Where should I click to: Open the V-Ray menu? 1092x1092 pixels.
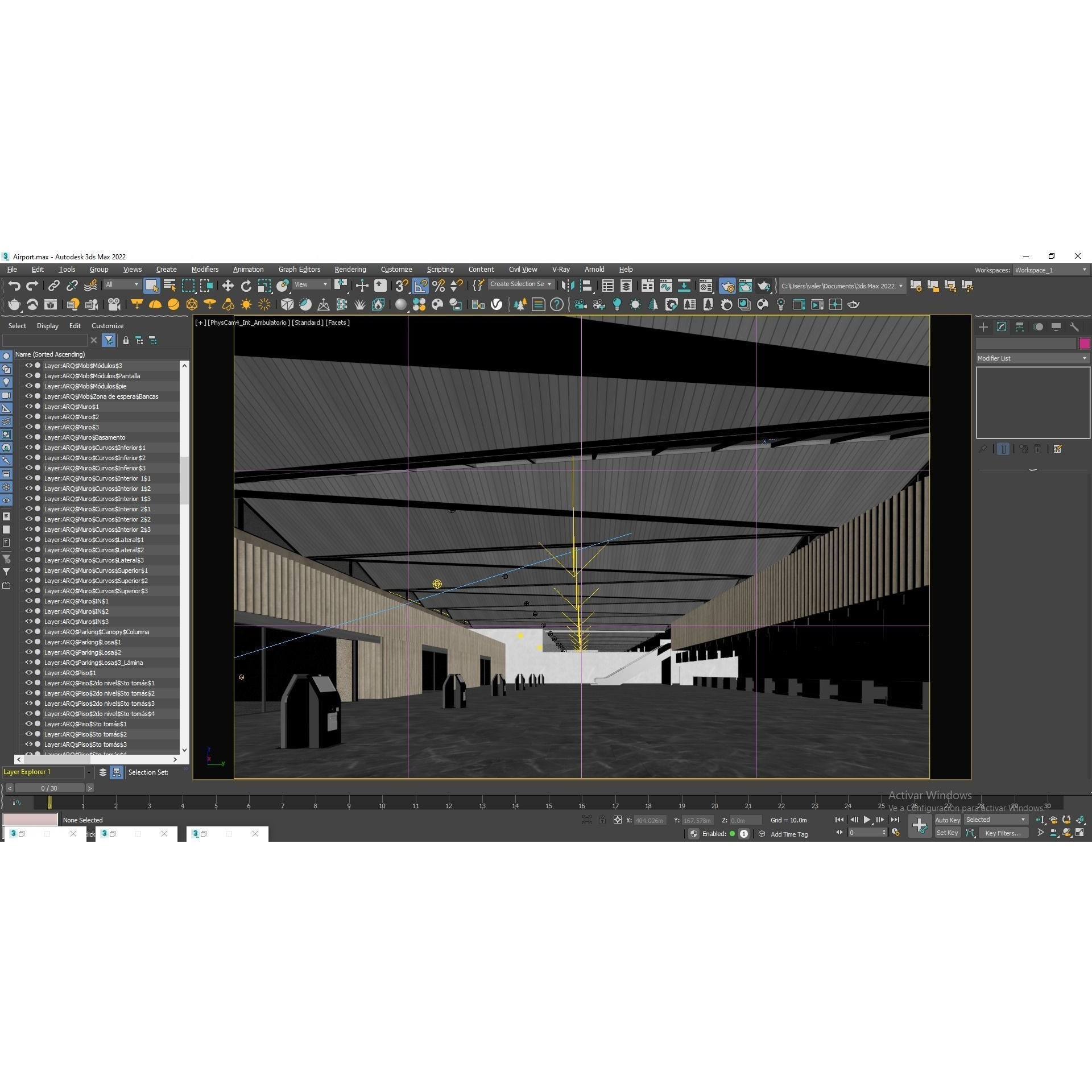click(x=561, y=270)
